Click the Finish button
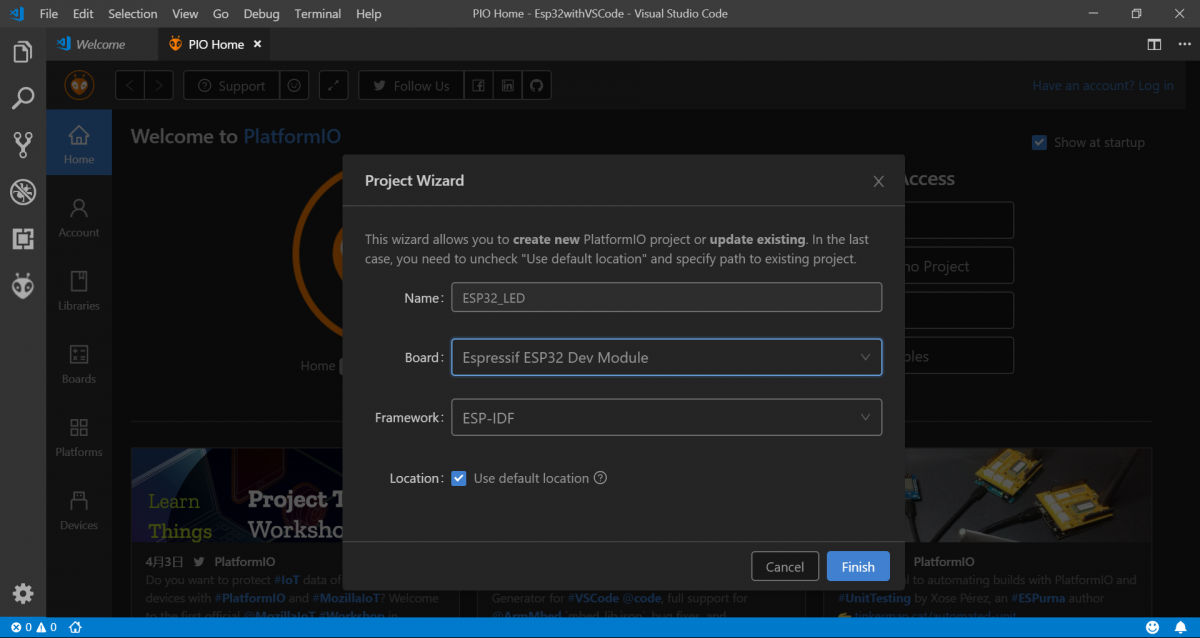Image resolution: width=1200 pixels, height=638 pixels. click(858, 566)
